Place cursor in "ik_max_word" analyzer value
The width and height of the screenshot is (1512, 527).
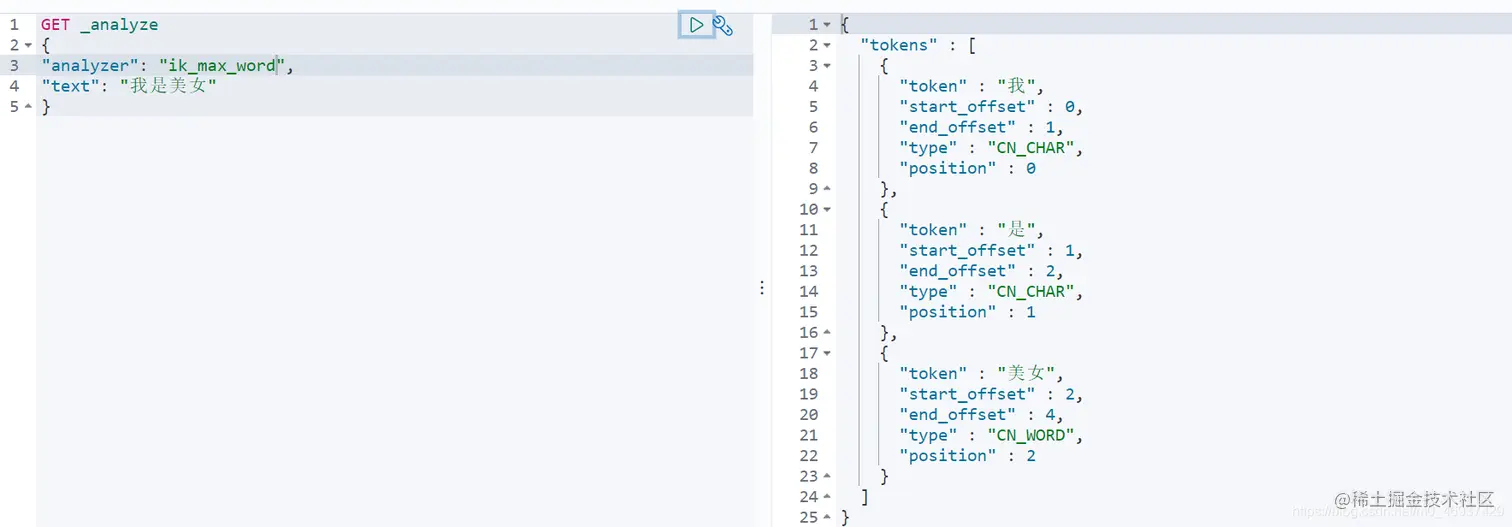click(x=222, y=66)
